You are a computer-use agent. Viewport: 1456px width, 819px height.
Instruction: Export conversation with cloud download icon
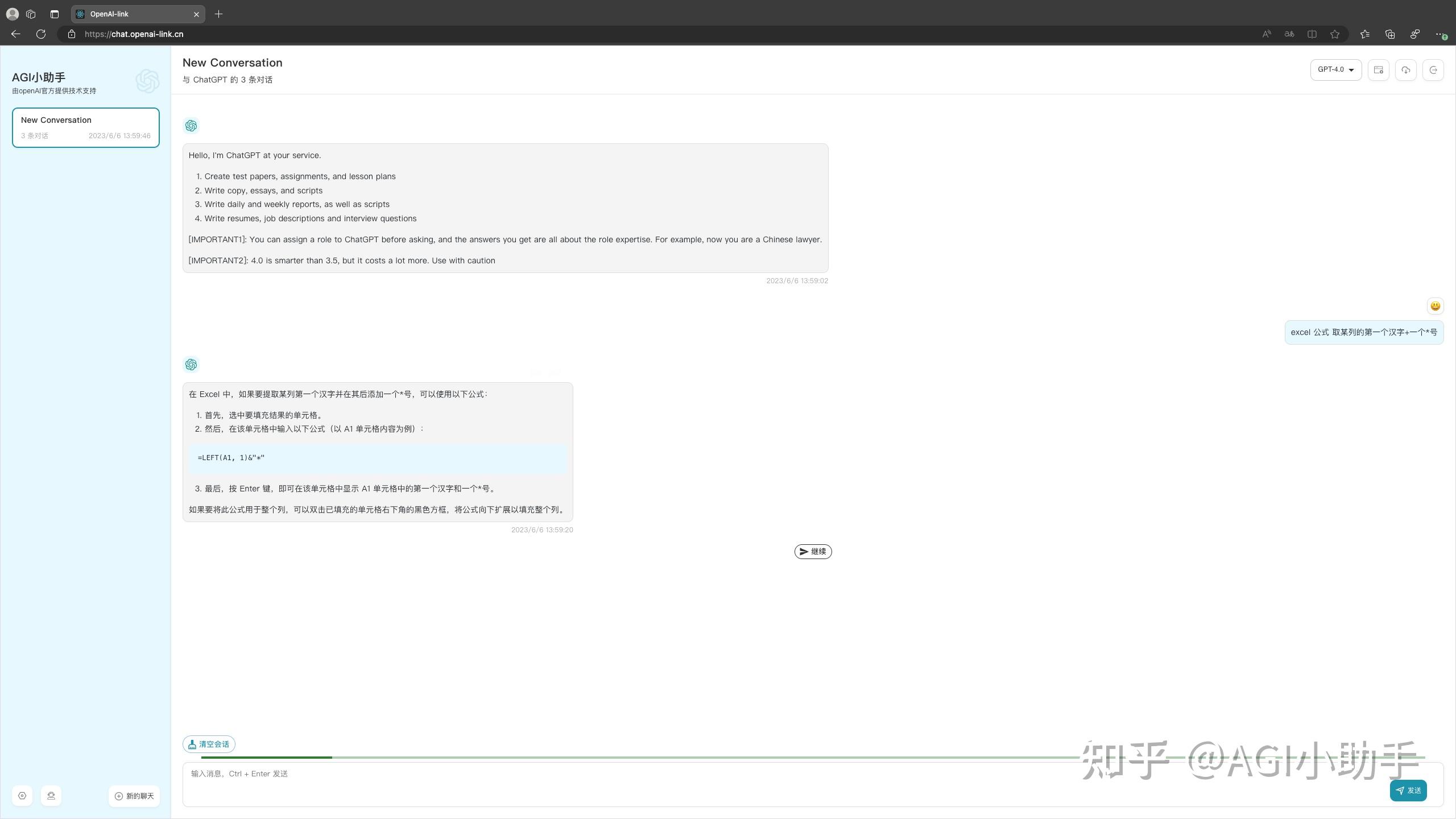(x=1406, y=70)
